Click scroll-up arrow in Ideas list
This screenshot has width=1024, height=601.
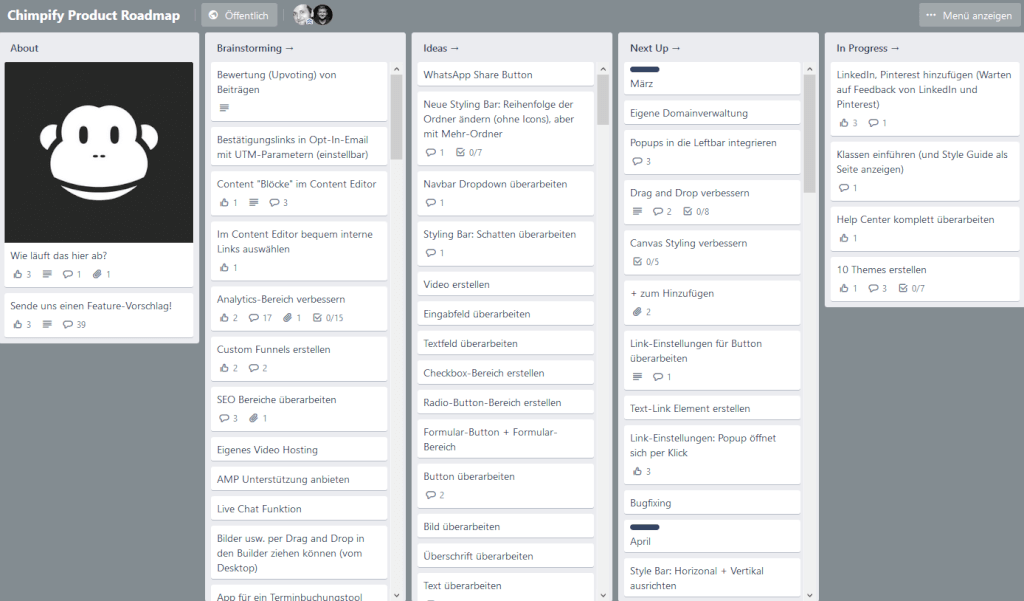[x=603, y=69]
